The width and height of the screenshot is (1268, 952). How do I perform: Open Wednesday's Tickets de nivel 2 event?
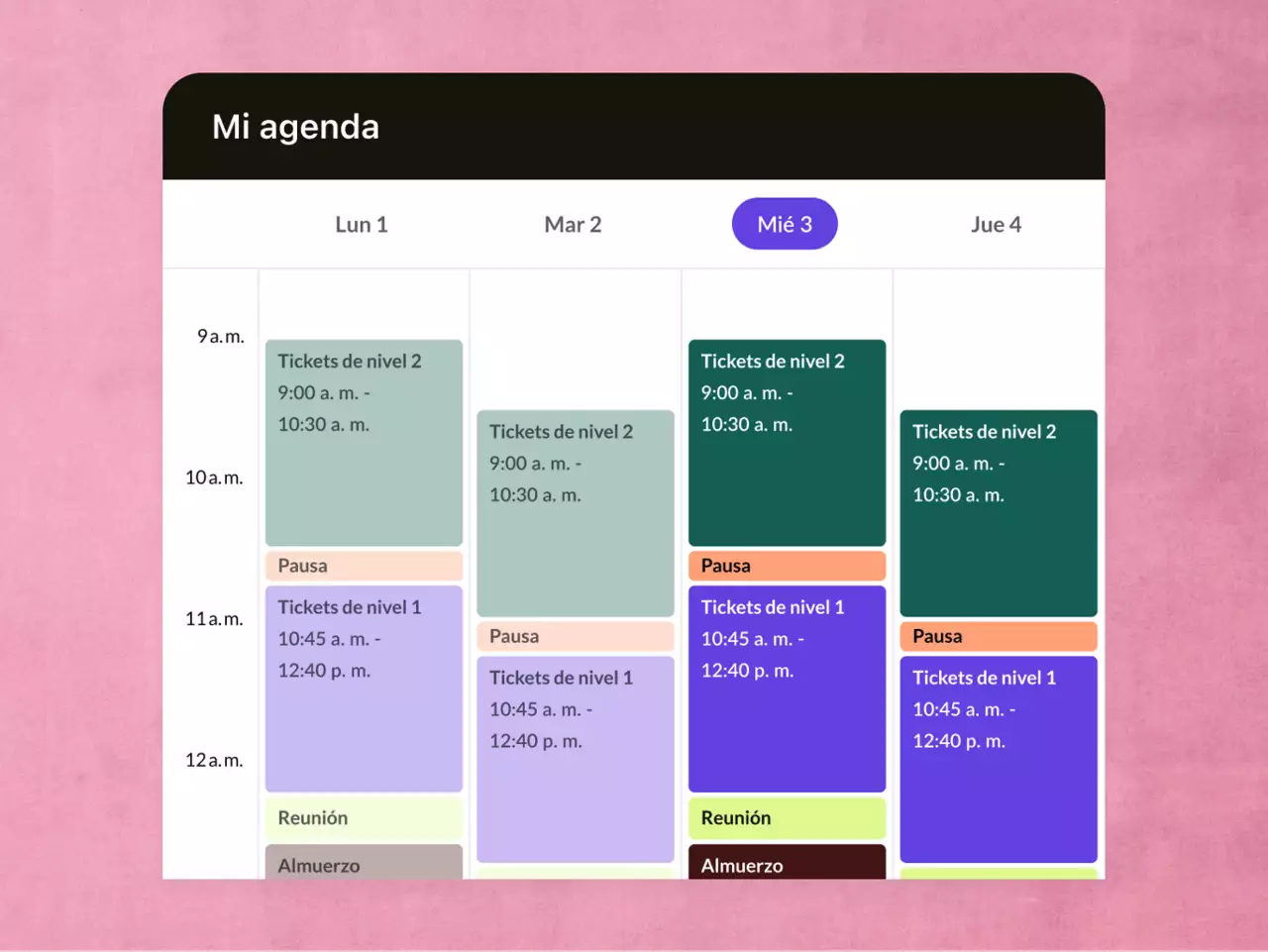(787, 443)
